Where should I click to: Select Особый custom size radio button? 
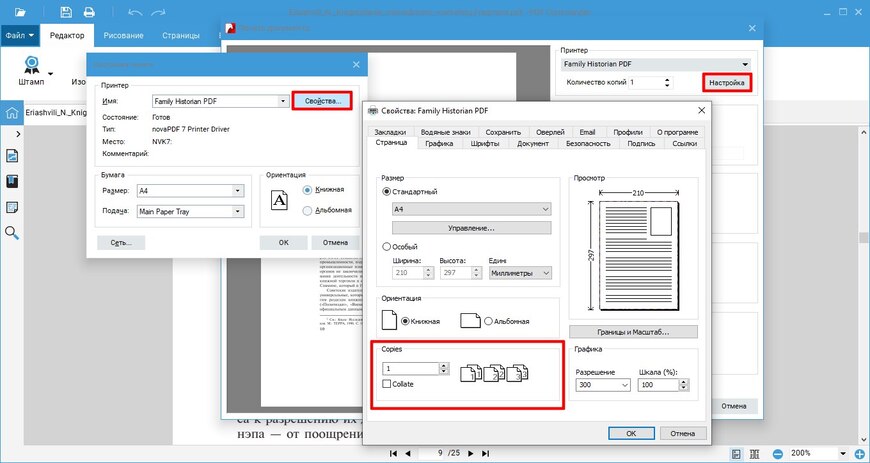(x=386, y=246)
